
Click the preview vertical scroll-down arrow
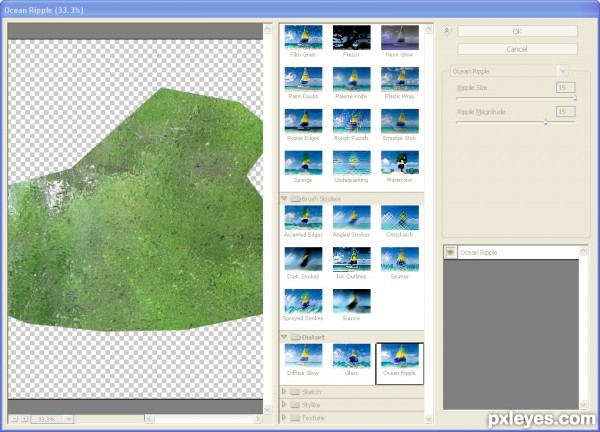(x=267, y=409)
